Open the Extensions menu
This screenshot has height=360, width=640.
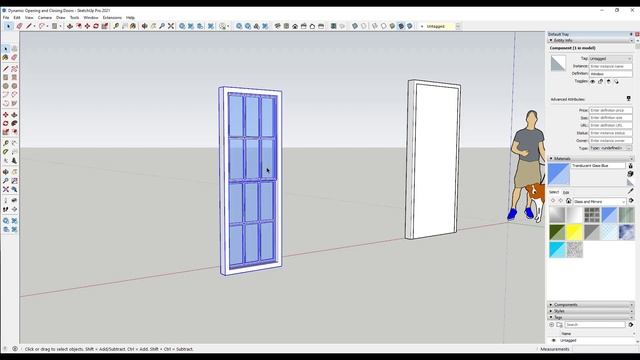pyautogui.click(x=112, y=18)
